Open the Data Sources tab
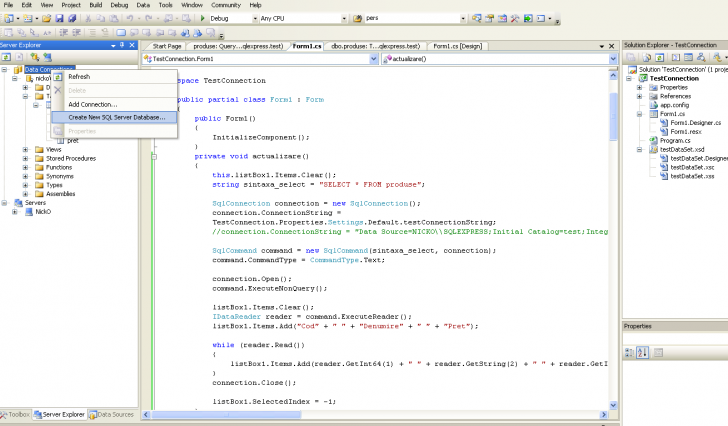 click(x=112, y=414)
